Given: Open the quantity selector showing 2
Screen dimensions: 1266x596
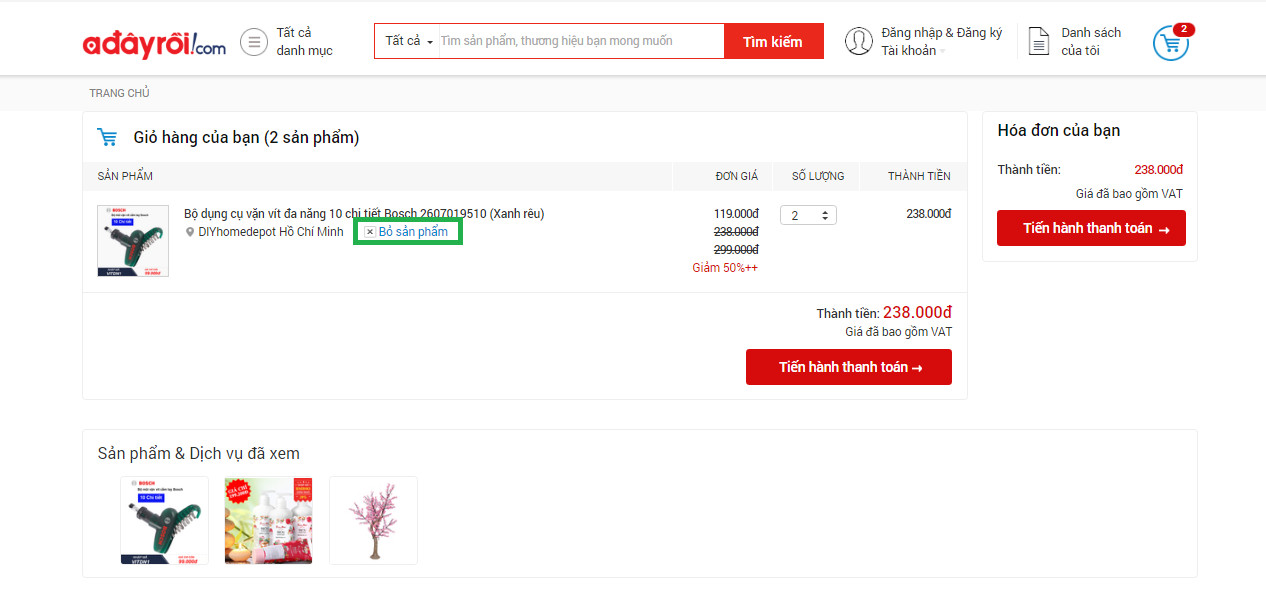Looking at the screenshot, I should tap(808, 215).
